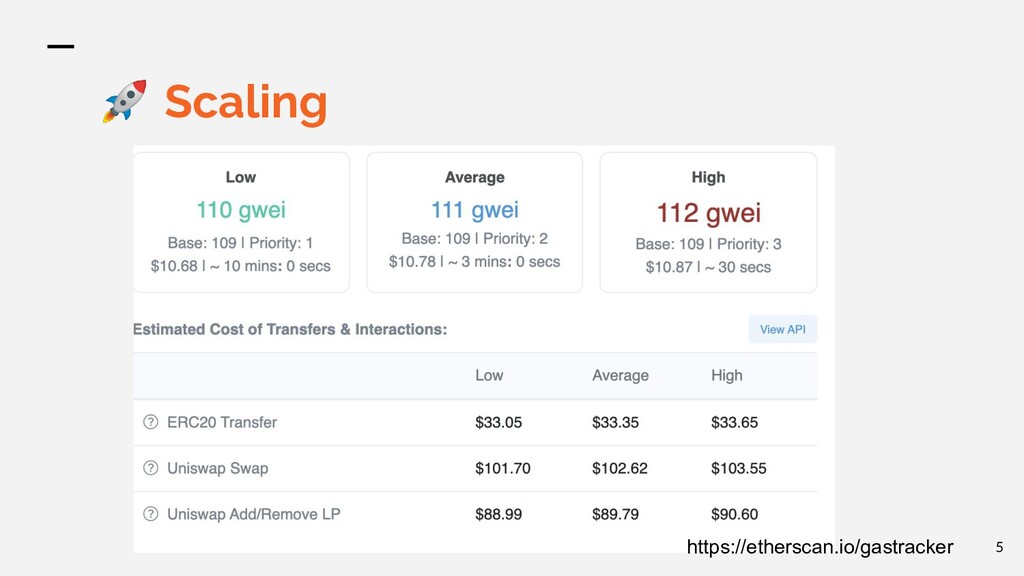The image size is (1024, 576).
Task: Click the Uniswap Add/Remove LP help icon
Action: point(151,514)
